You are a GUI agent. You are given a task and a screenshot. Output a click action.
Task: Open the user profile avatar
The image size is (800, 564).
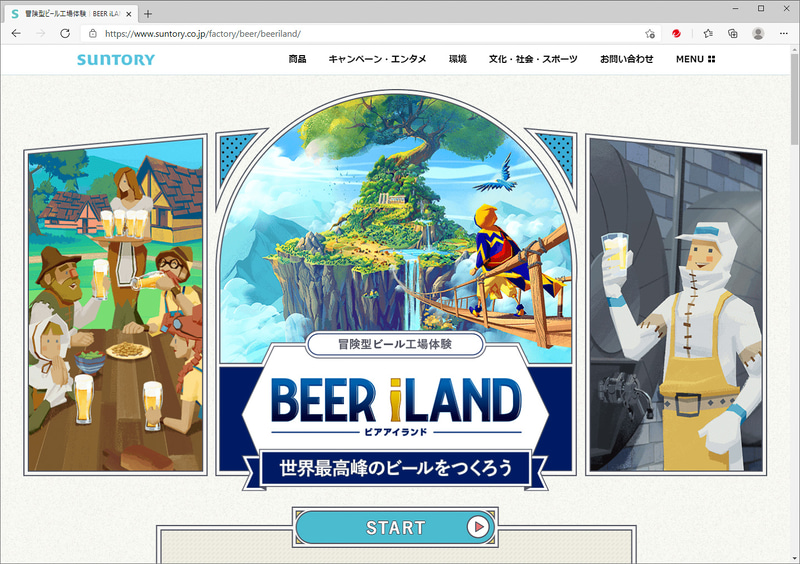click(758, 34)
